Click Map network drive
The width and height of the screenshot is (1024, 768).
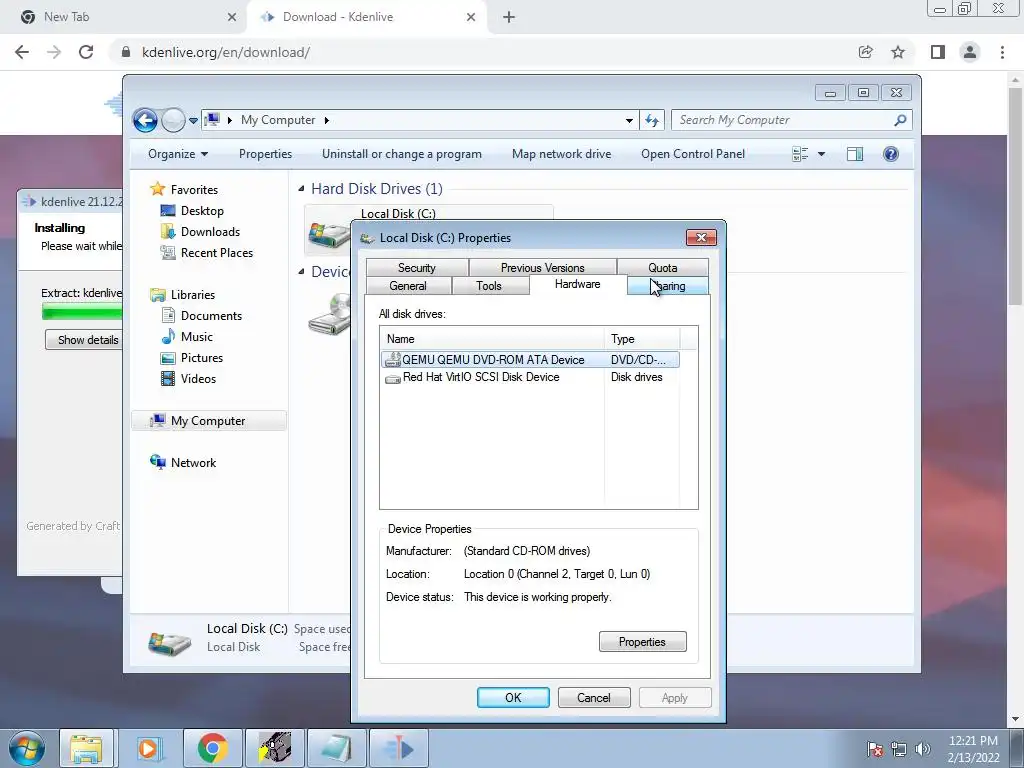pos(562,154)
